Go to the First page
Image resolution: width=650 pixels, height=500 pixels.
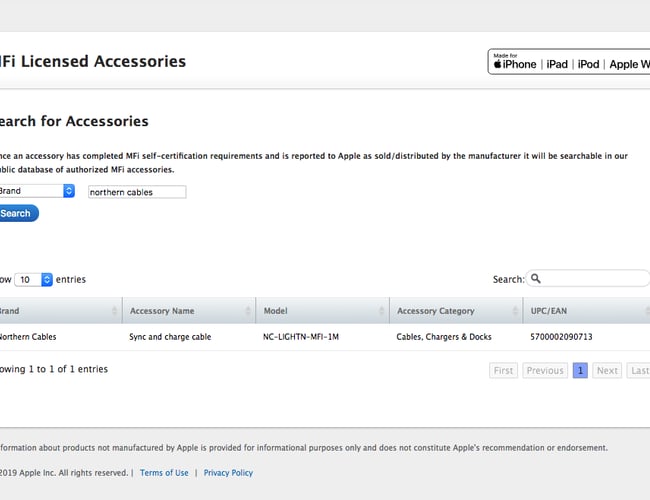(x=504, y=370)
